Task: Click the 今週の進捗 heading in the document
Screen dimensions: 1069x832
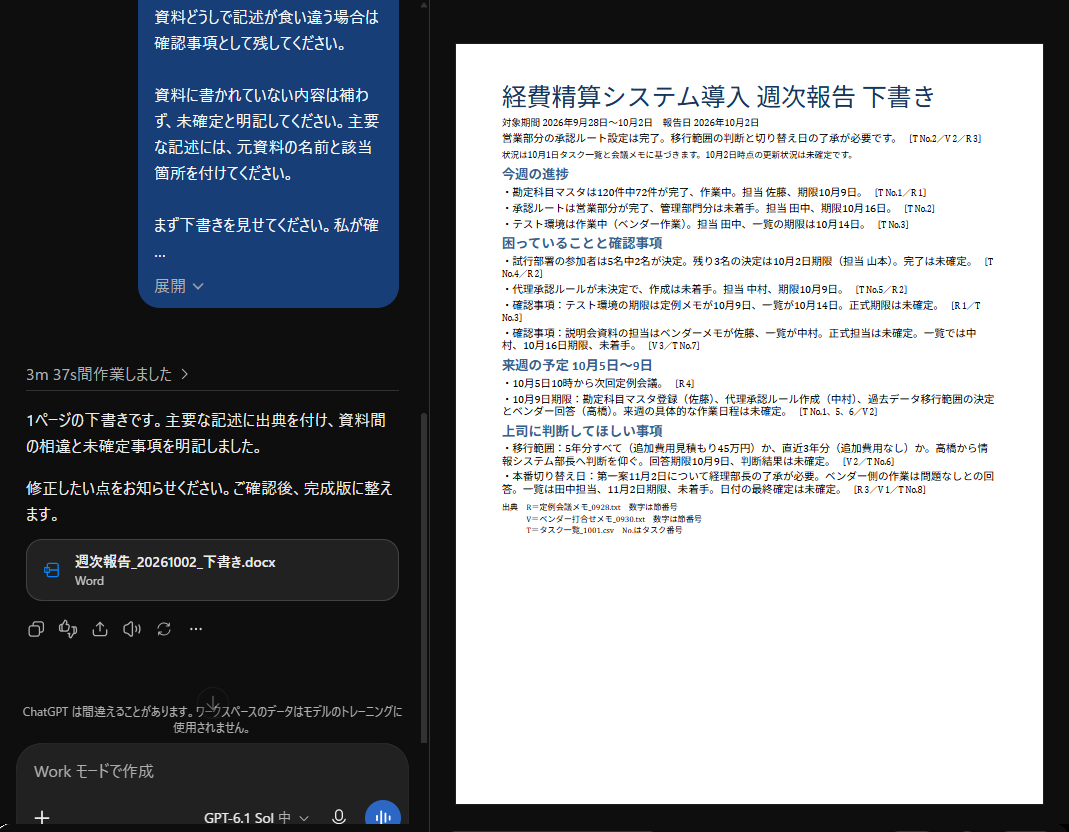Action: pos(535,174)
